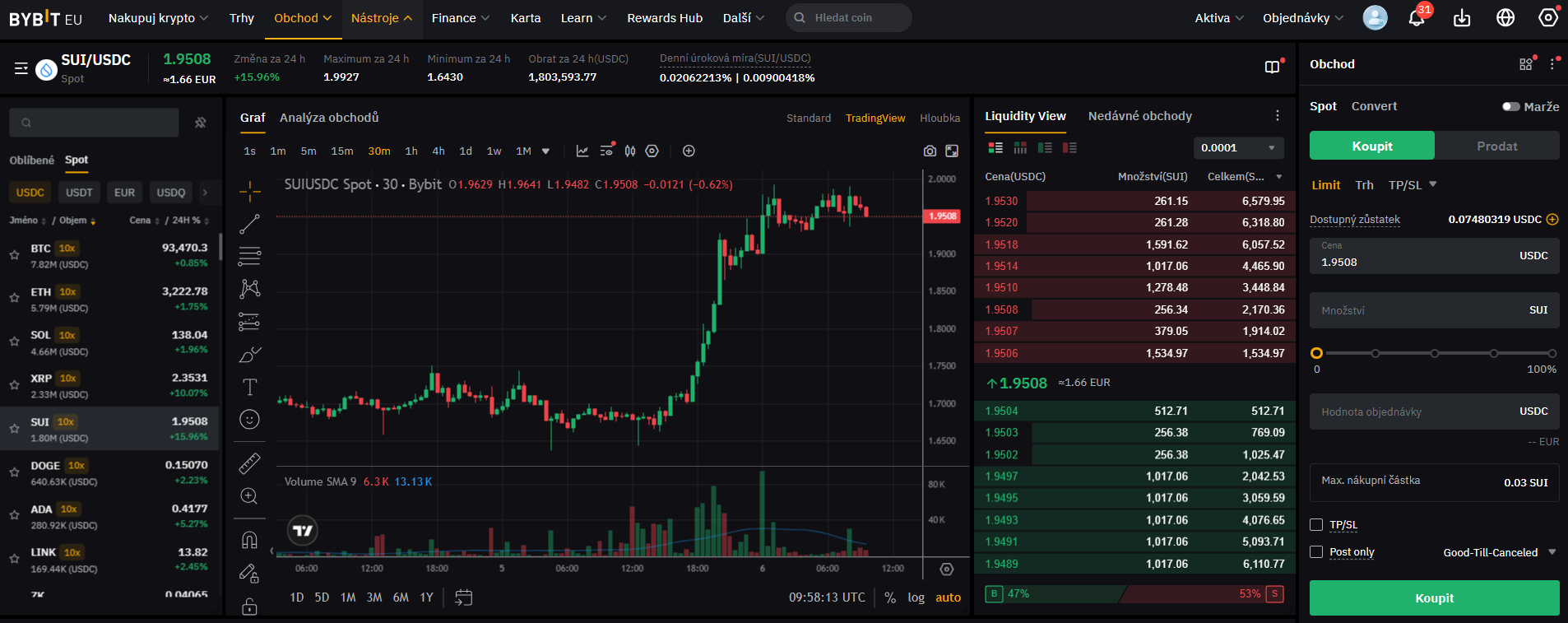Expand the chart to fullscreen

(x=952, y=151)
